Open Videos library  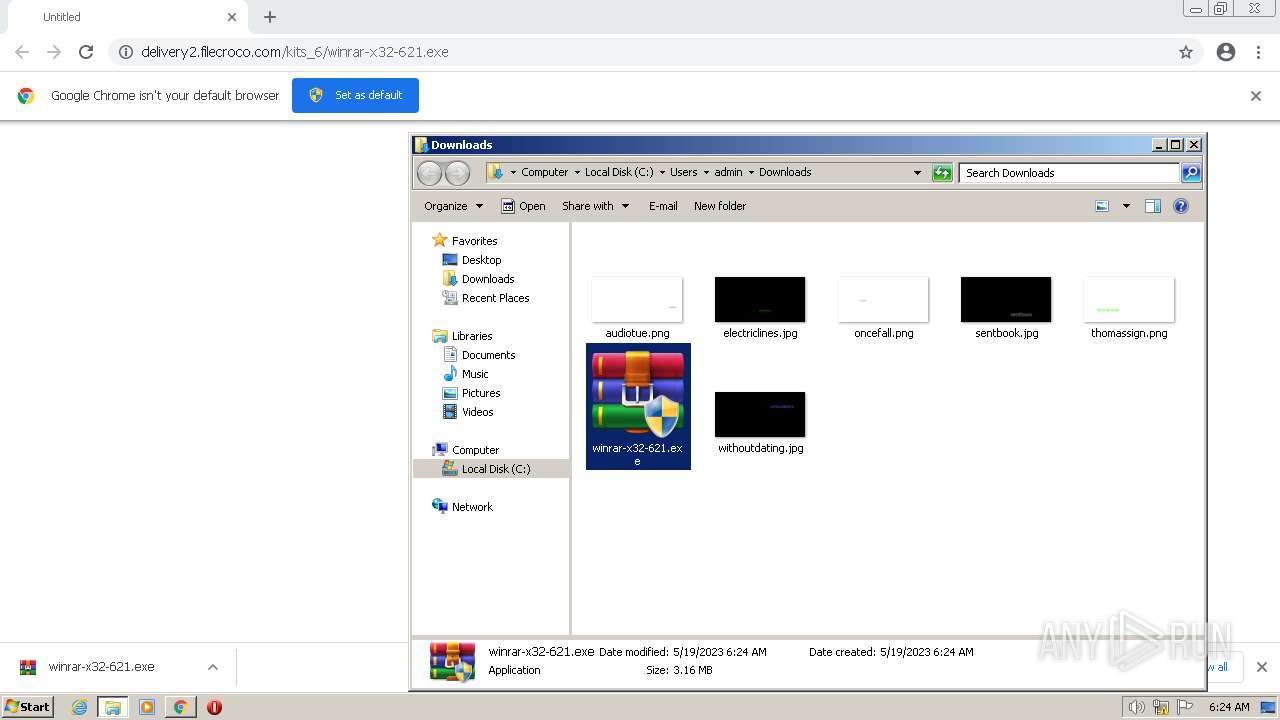pyautogui.click(x=477, y=412)
